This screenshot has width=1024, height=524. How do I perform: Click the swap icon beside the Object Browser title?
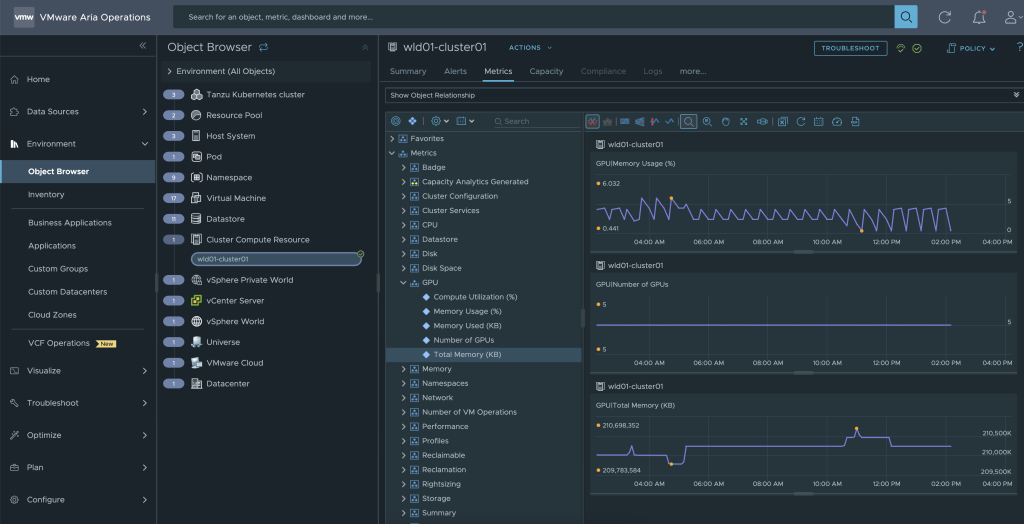264,47
